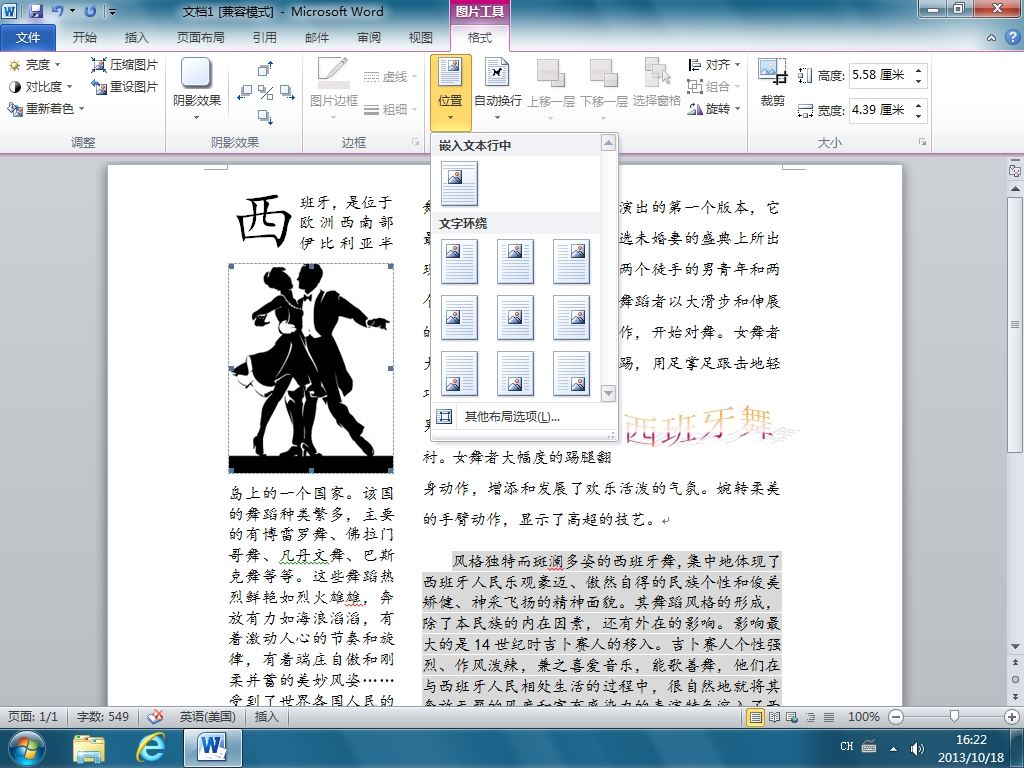1024x768 pixels.
Task: Decrease width with the spinner down arrow
Action: (919, 116)
